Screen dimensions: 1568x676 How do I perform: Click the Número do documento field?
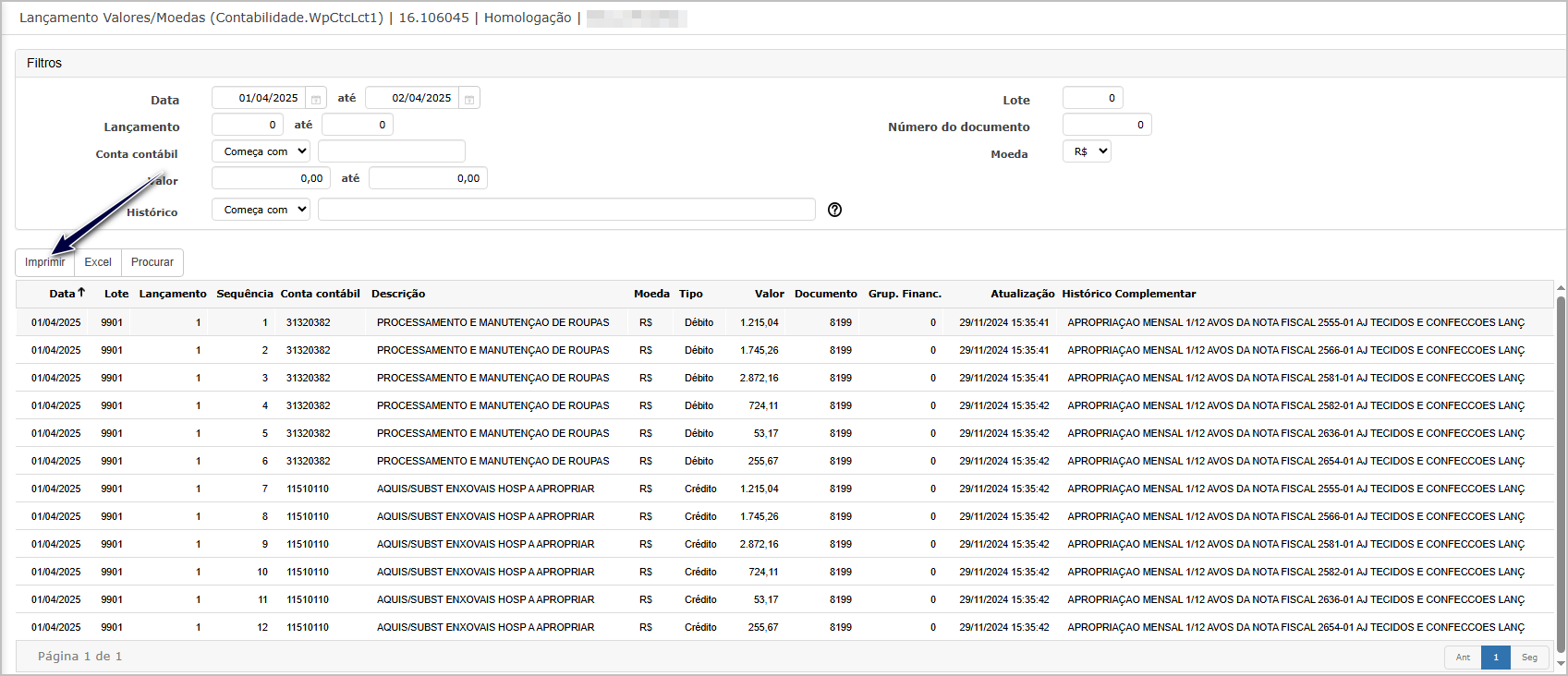(1107, 125)
